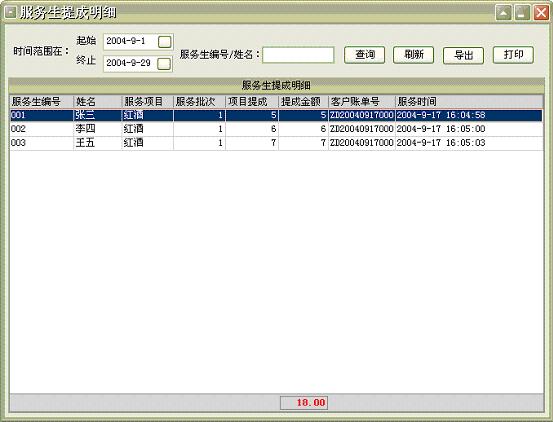Select the row for 王五
Screen dimensions: 553x422
[276, 143]
